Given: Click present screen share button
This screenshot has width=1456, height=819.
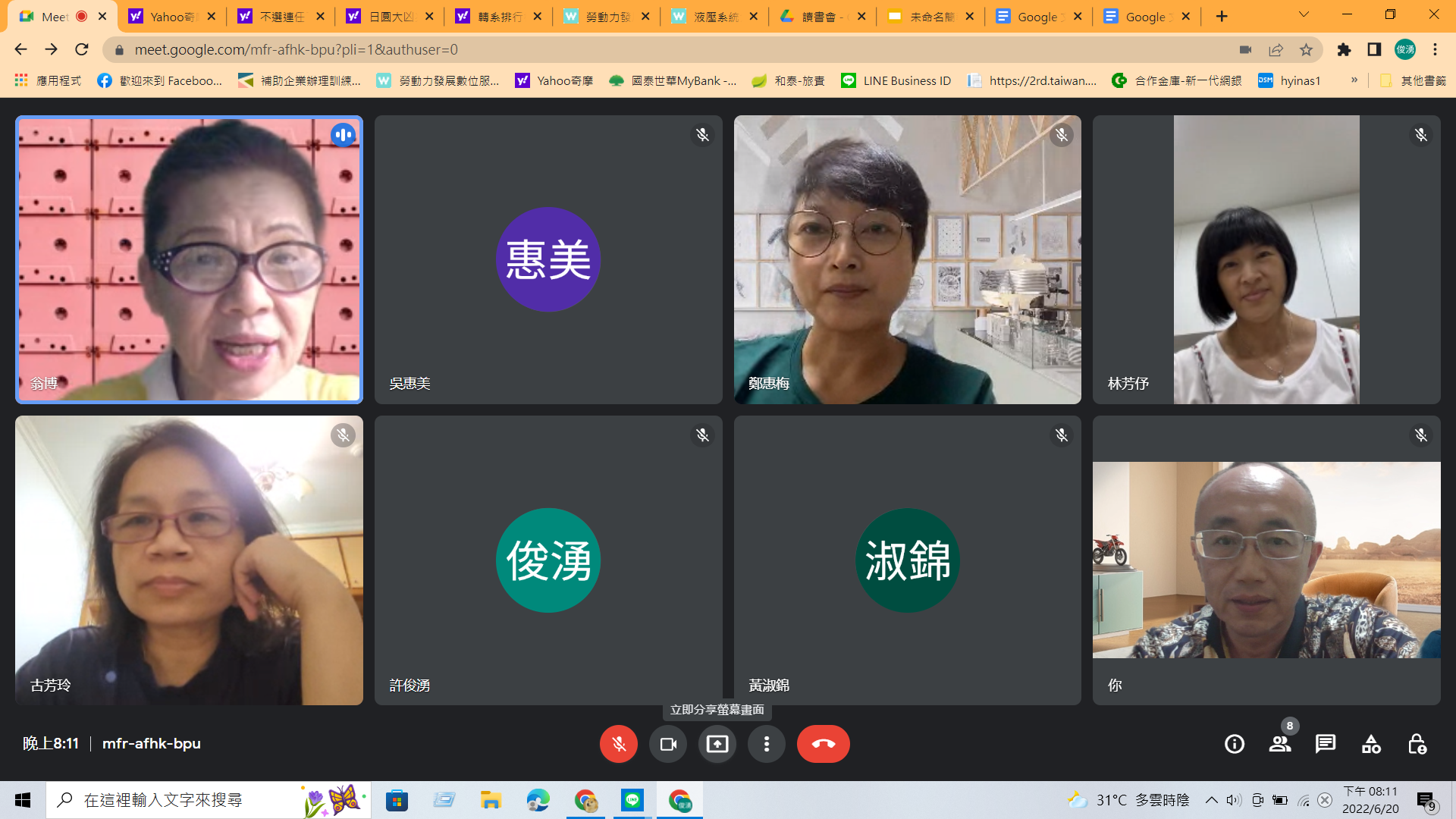Looking at the screenshot, I should pos(717,744).
